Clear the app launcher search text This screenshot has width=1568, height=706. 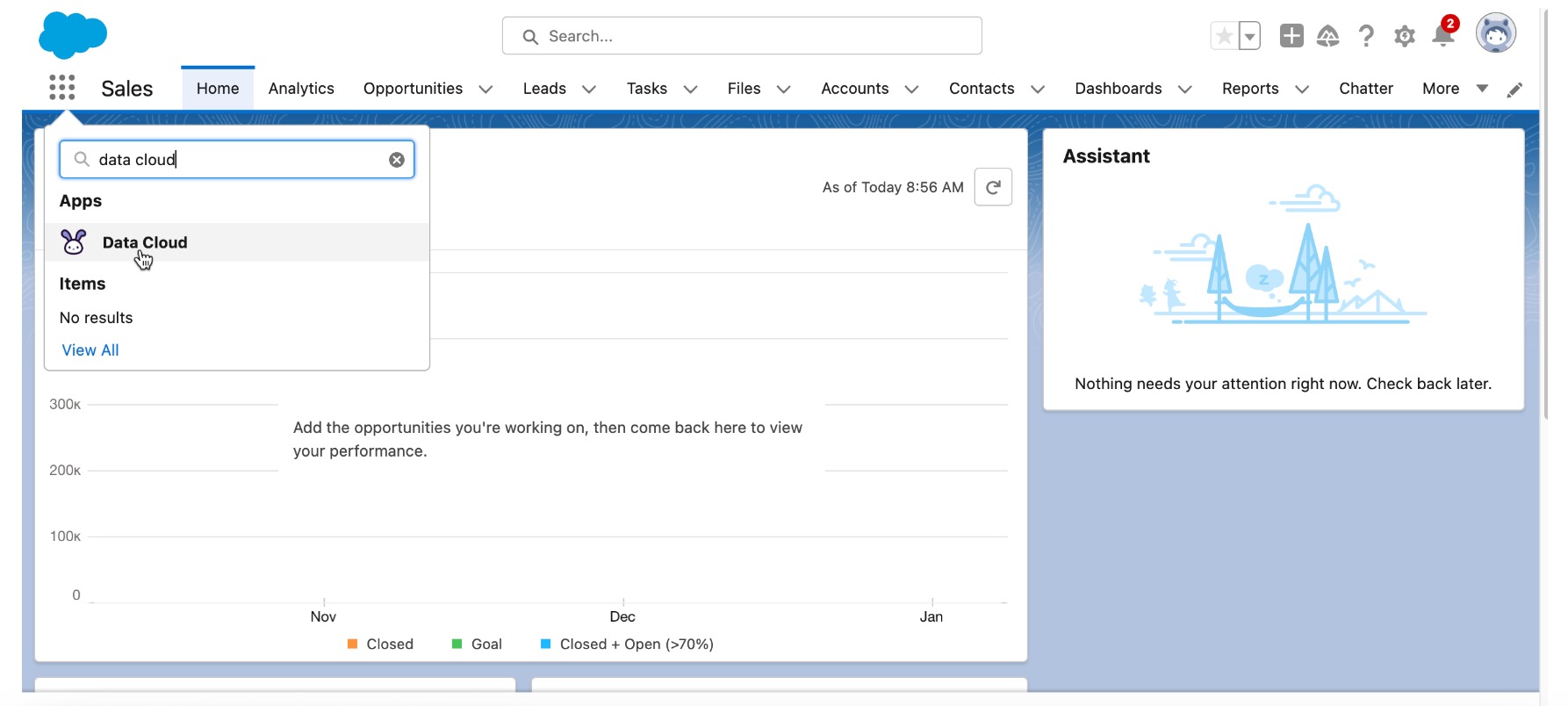tap(397, 160)
